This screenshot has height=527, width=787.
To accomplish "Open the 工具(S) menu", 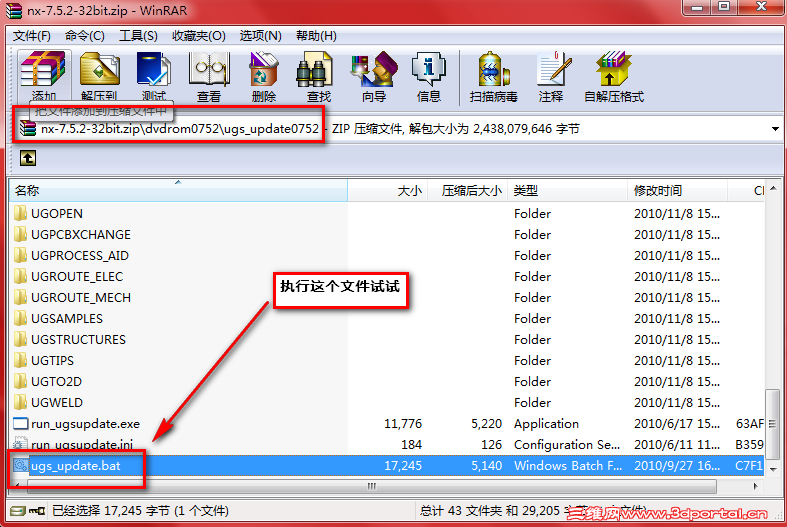I will [x=138, y=36].
